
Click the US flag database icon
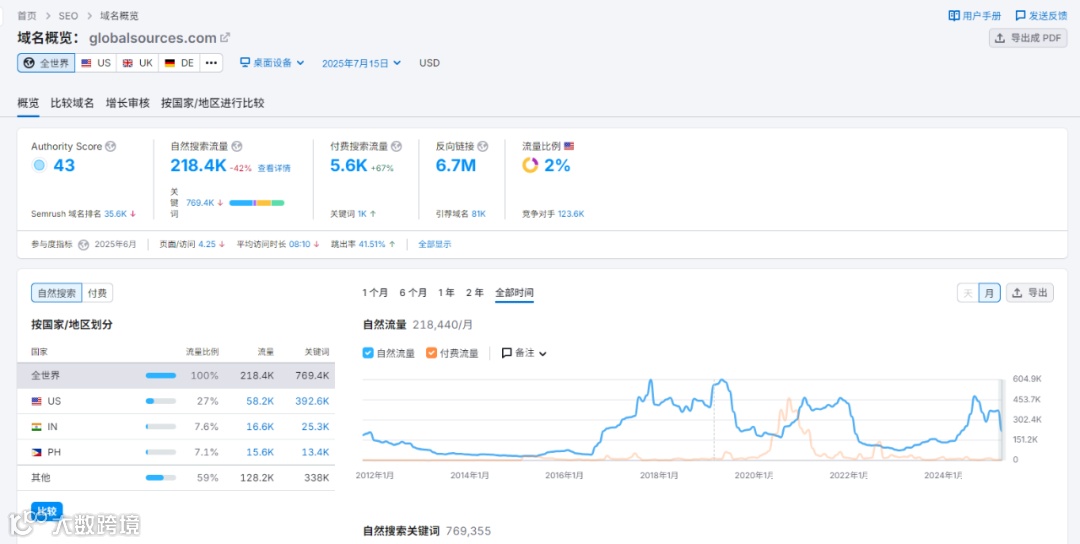[x=86, y=63]
